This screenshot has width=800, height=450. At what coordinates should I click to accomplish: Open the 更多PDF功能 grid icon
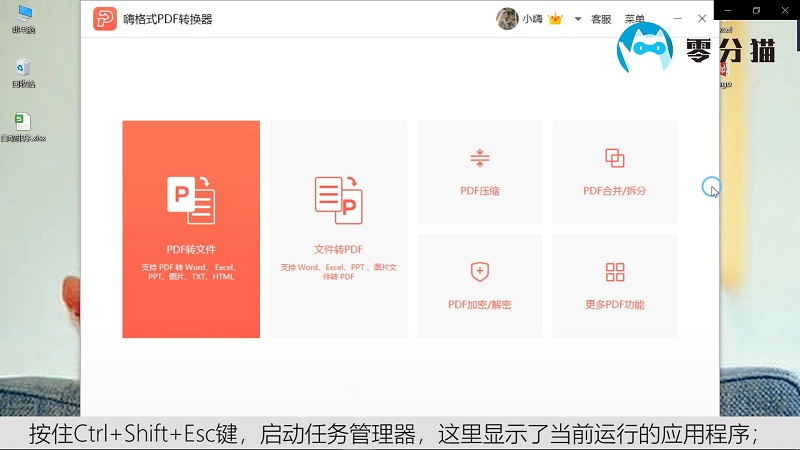(615, 272)
